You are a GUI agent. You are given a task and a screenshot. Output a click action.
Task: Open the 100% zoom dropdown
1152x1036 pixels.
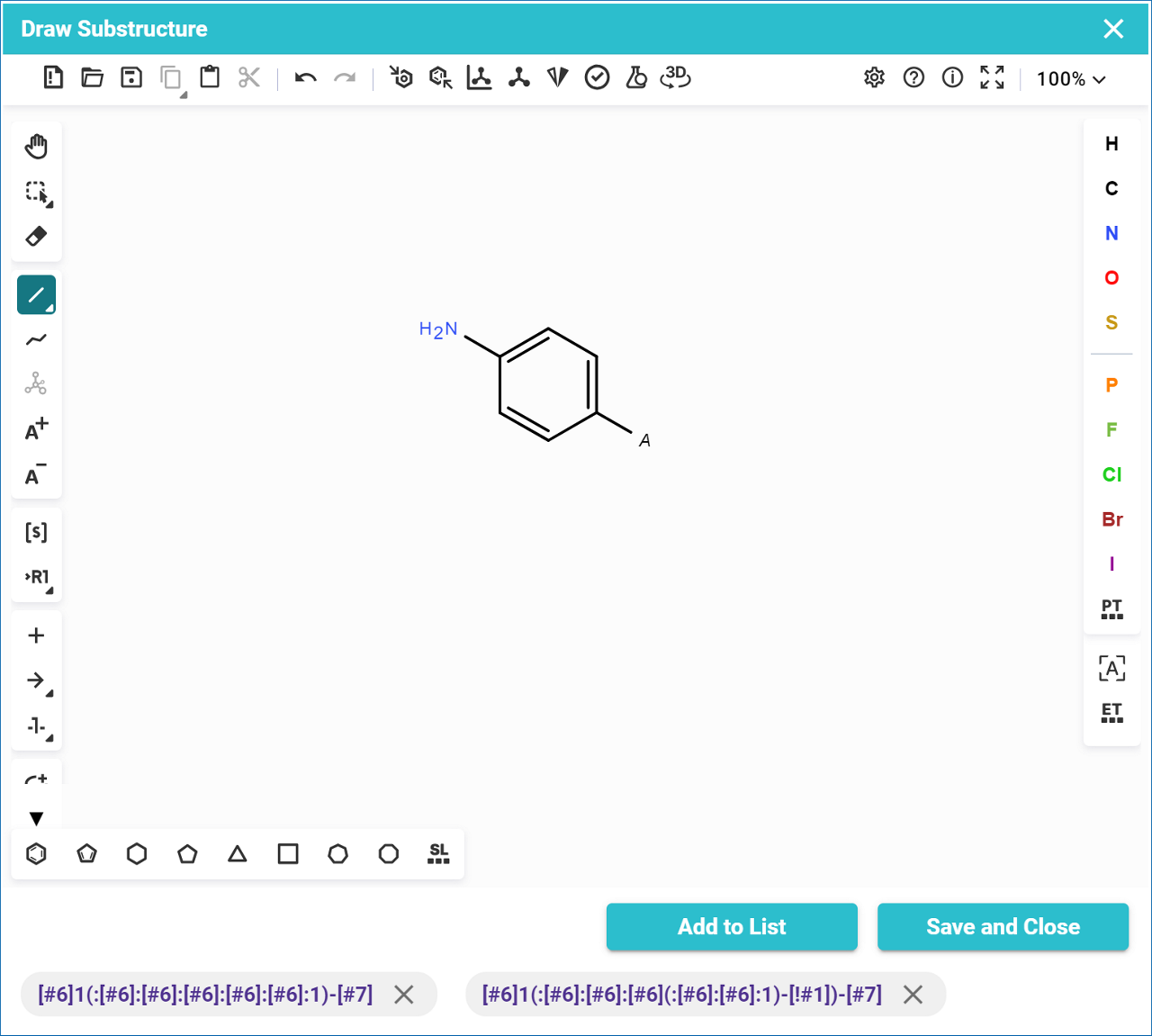pos(1071,79)
